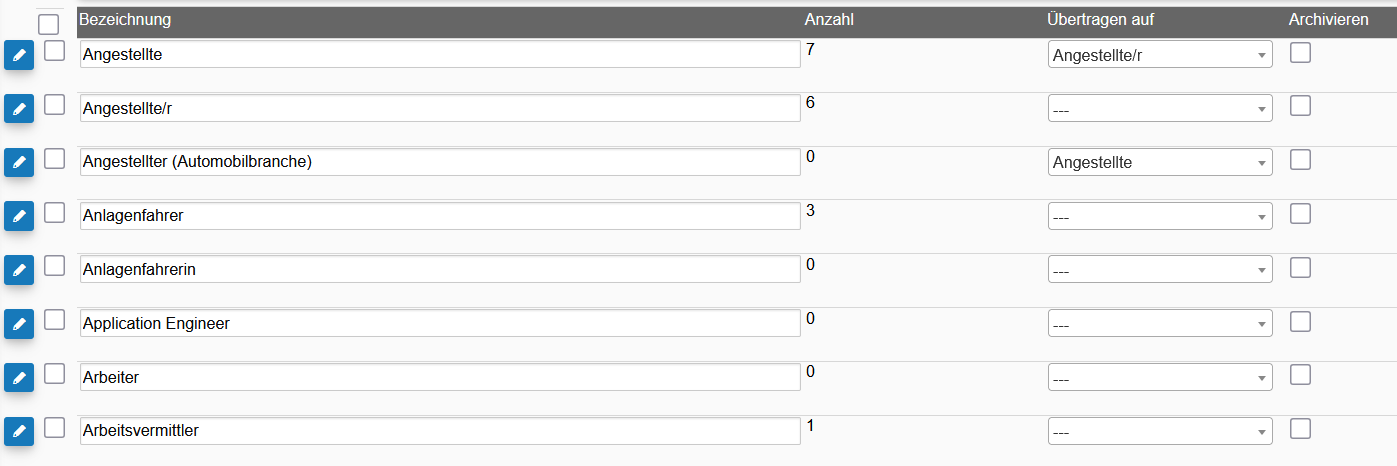Click the edit pencil icon for Angestellte
Viewport: 1397px width, 466px height.
point(19,56)
